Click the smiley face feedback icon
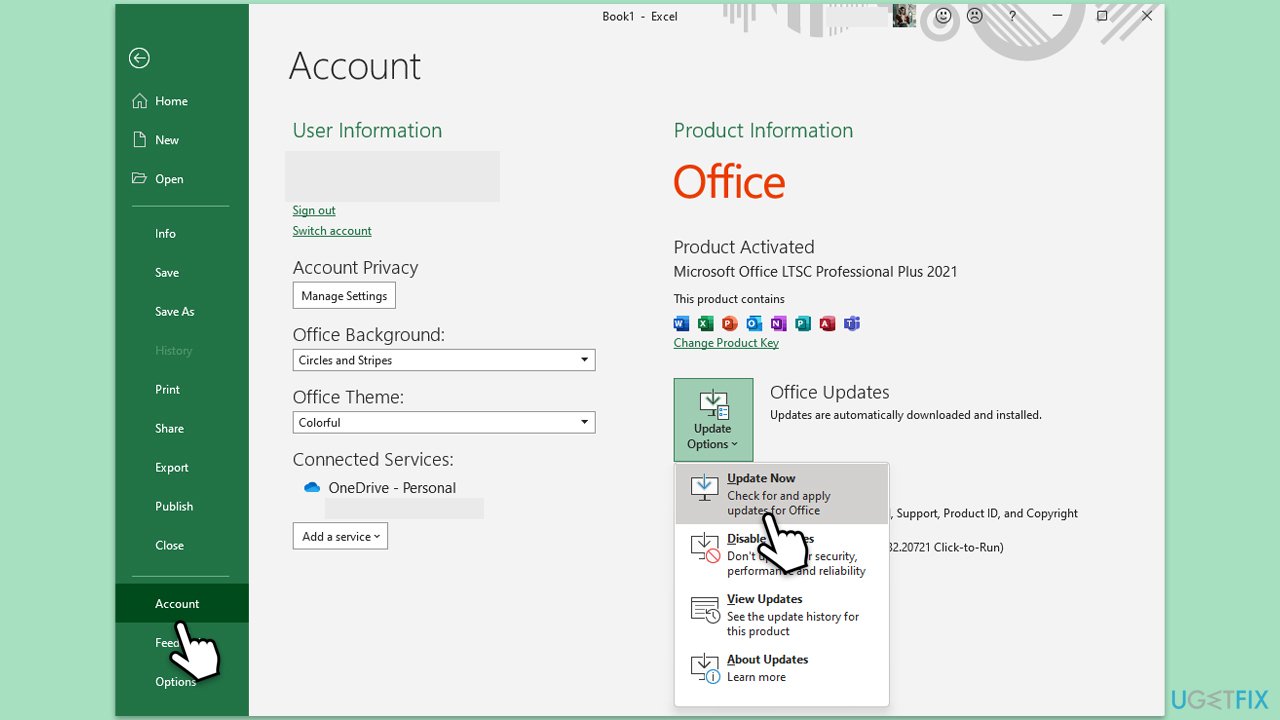The height and width of the screenshot is (720, 1280). click(942, 16)
